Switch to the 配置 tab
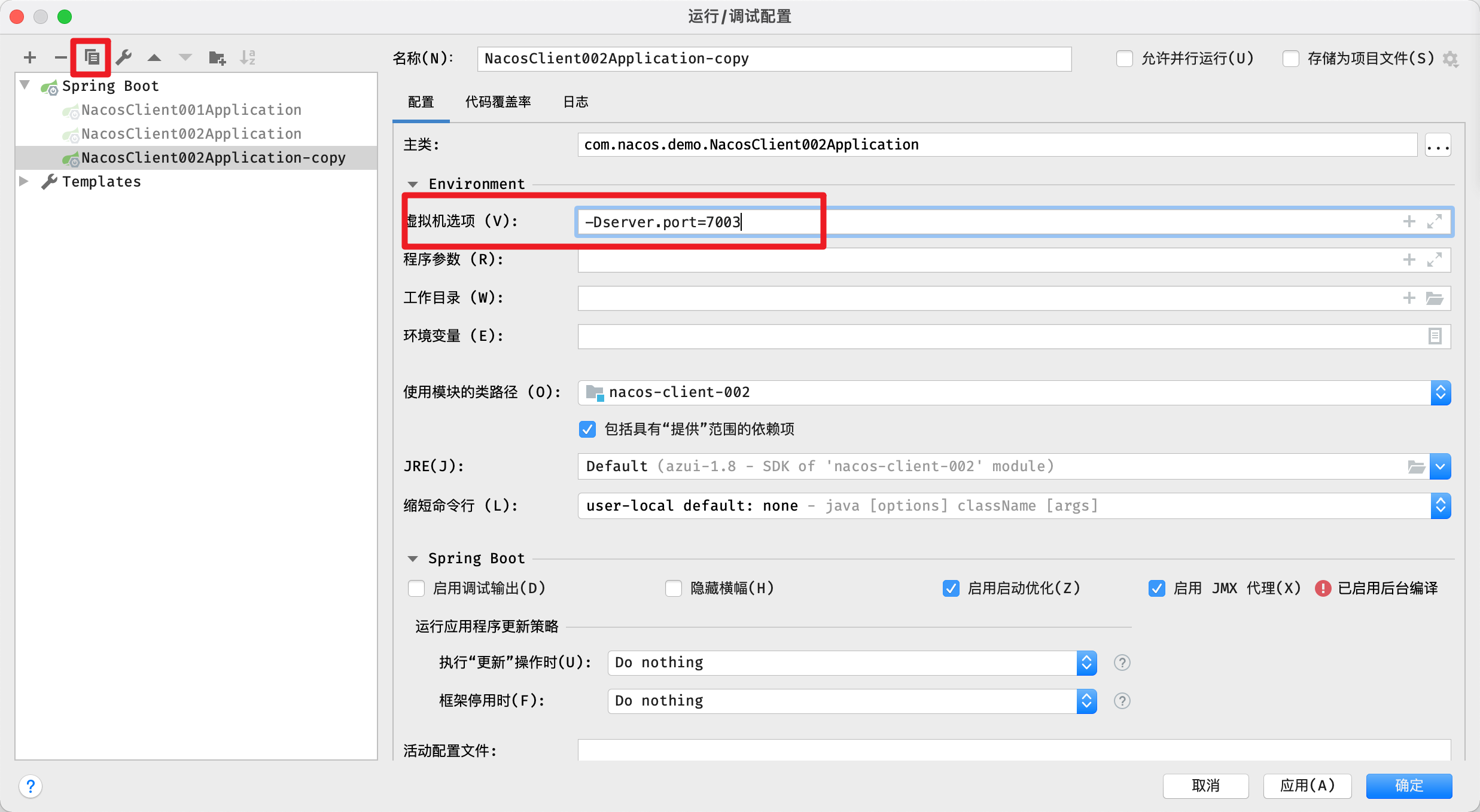This screenshot has height=812, width=1480. [x=421, y=102]
